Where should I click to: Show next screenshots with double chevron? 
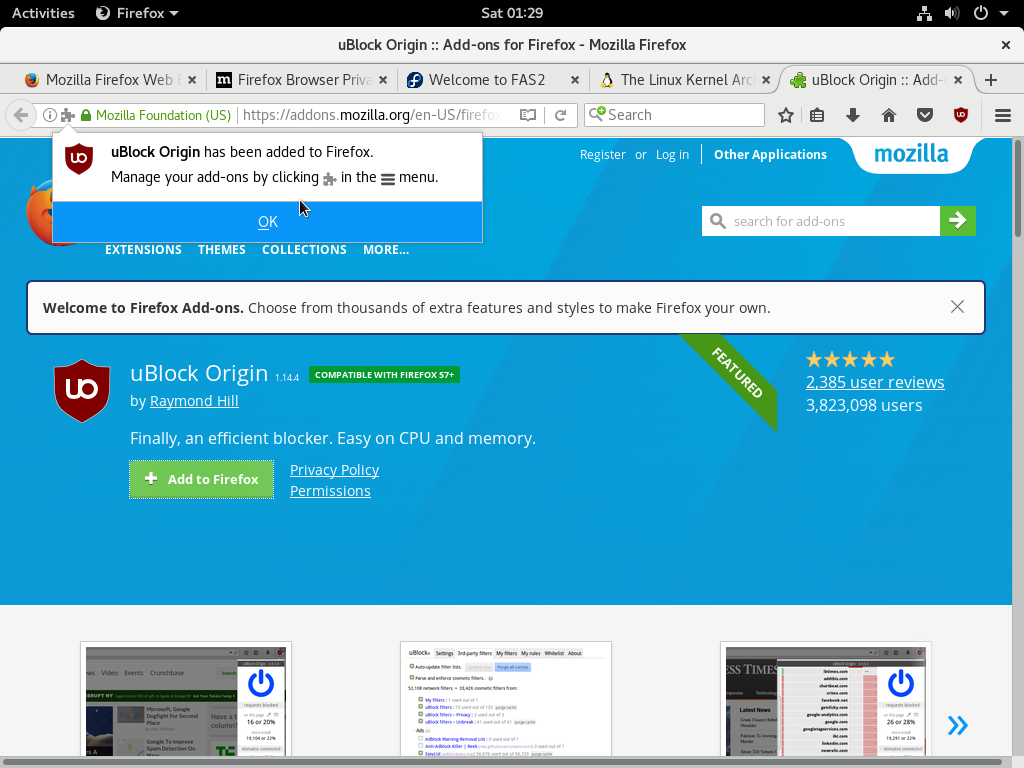click(x=957, y=725)
